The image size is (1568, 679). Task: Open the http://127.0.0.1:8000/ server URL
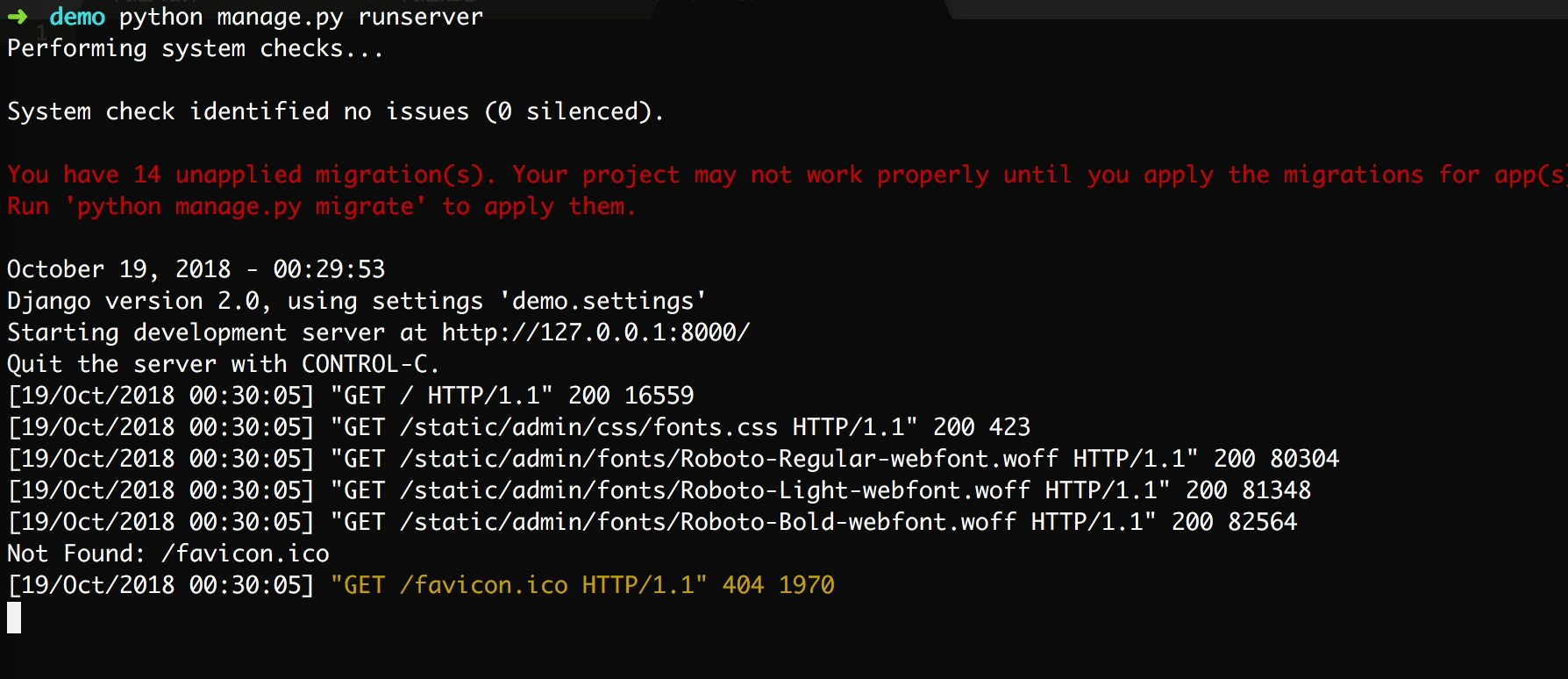[x=595, y=332]
